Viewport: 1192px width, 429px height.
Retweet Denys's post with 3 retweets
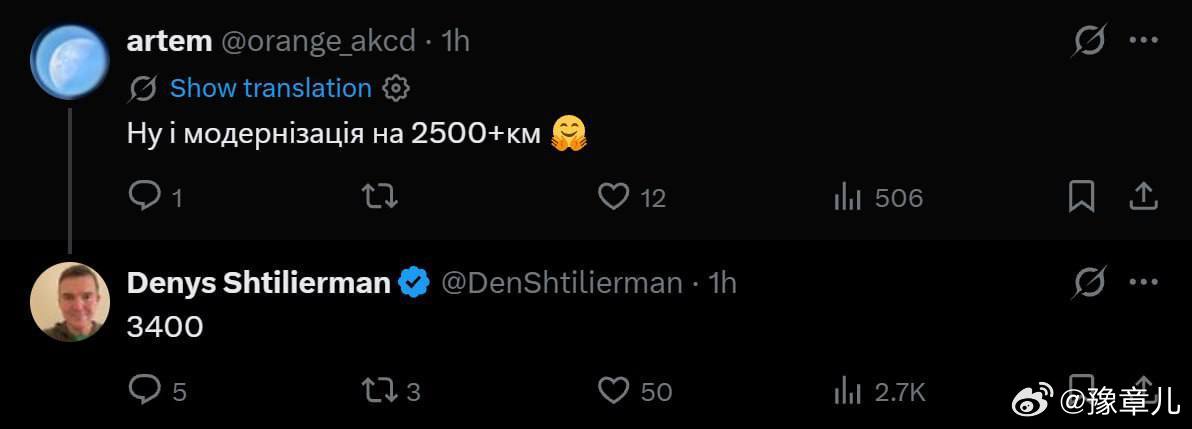point(379,391)
